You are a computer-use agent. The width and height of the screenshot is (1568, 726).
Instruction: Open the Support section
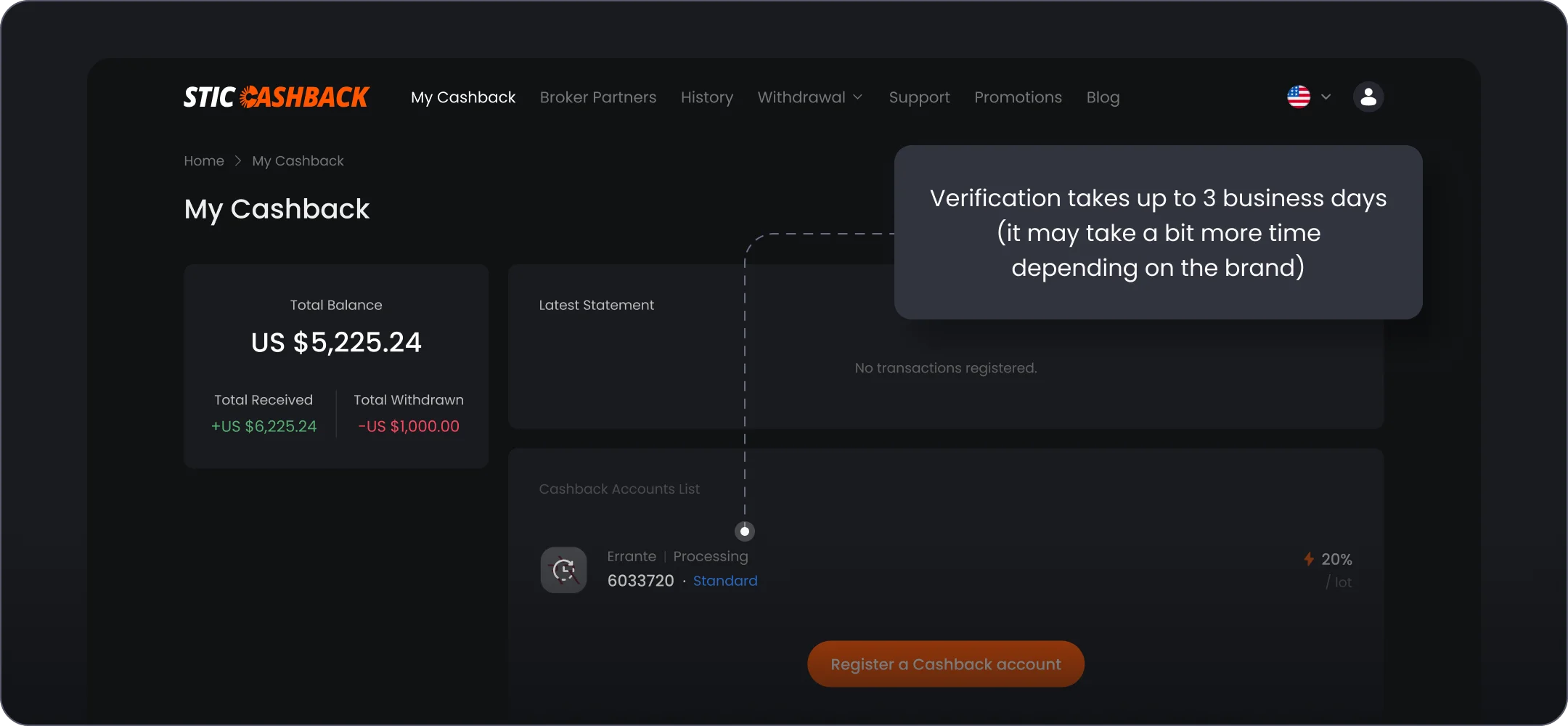coord(918,97)
